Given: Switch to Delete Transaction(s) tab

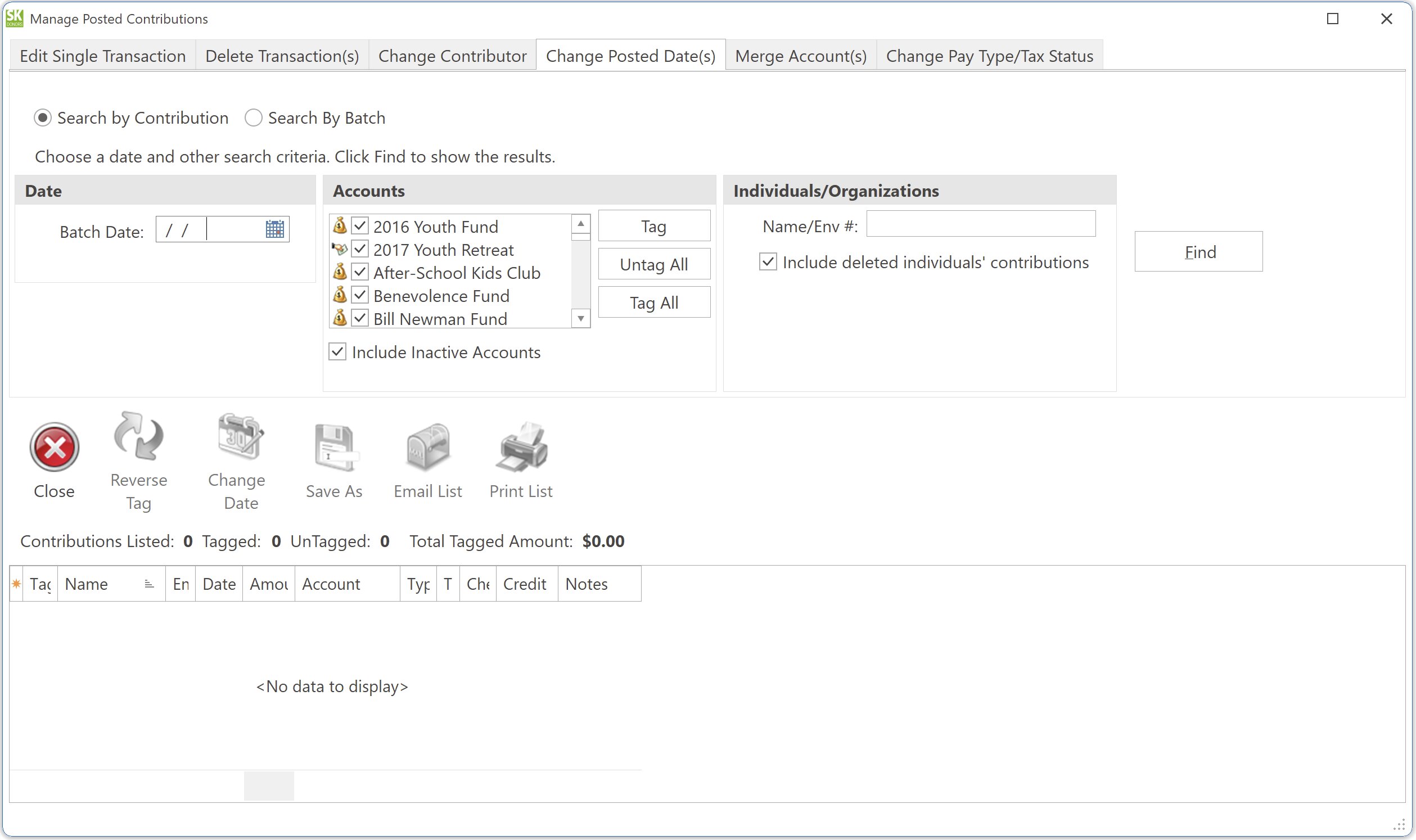Looking at the screenshot, I should click(x=282, y=56).
